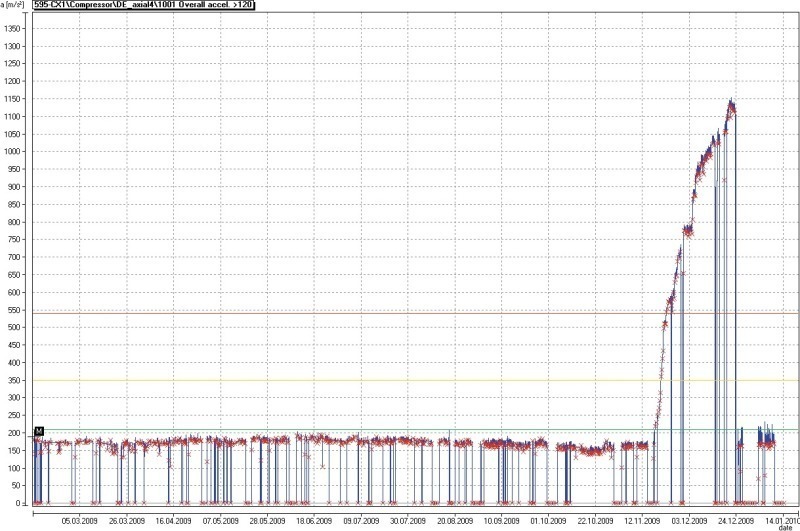Screen dimensions: 800x531
Task: Click the 1000 value on y-axis
Action: (14, 151)
